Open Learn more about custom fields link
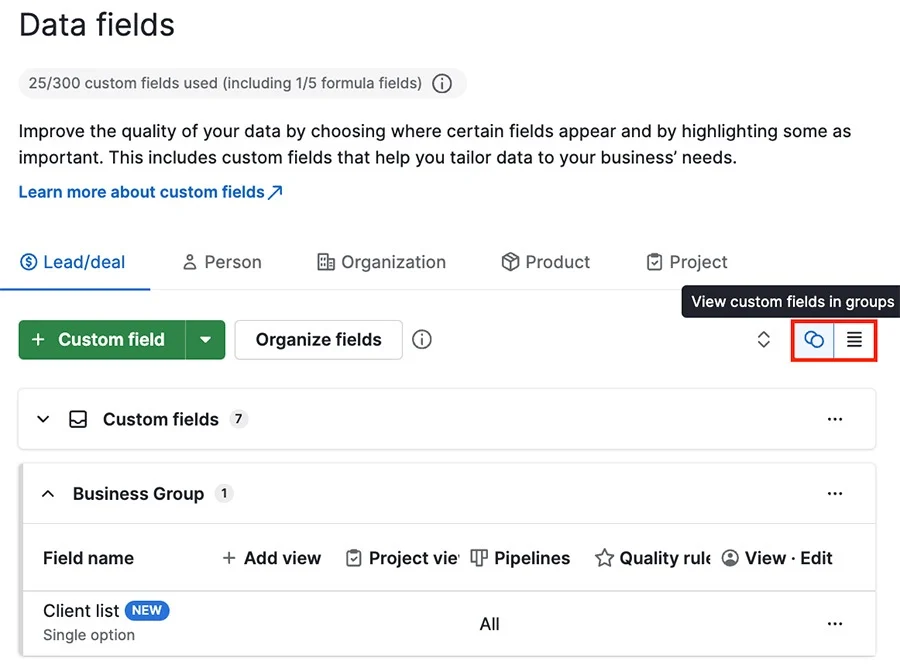900x665 pixels. click(150, 192)
